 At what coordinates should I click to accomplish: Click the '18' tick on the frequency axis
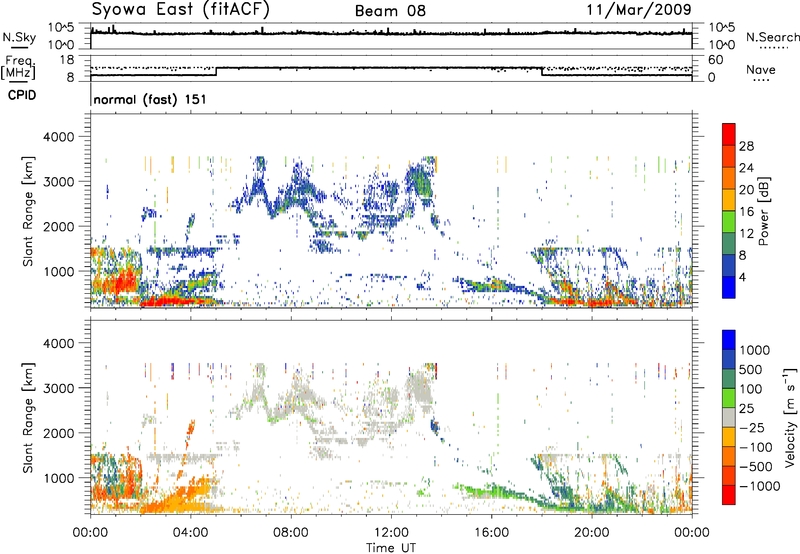coord(67,60)
